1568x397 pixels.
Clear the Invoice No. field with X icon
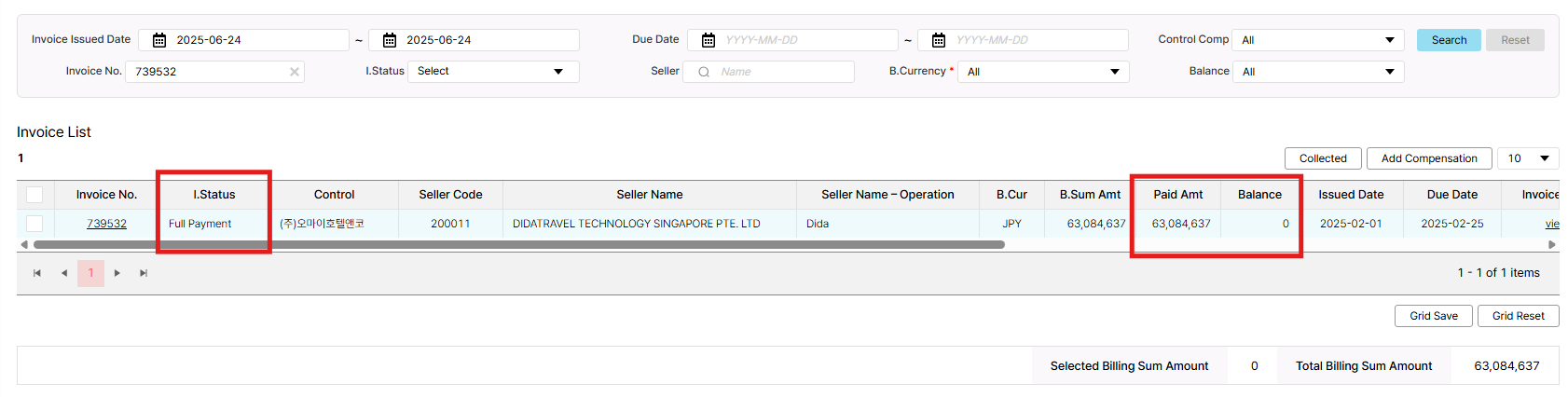tap(295, 72)
